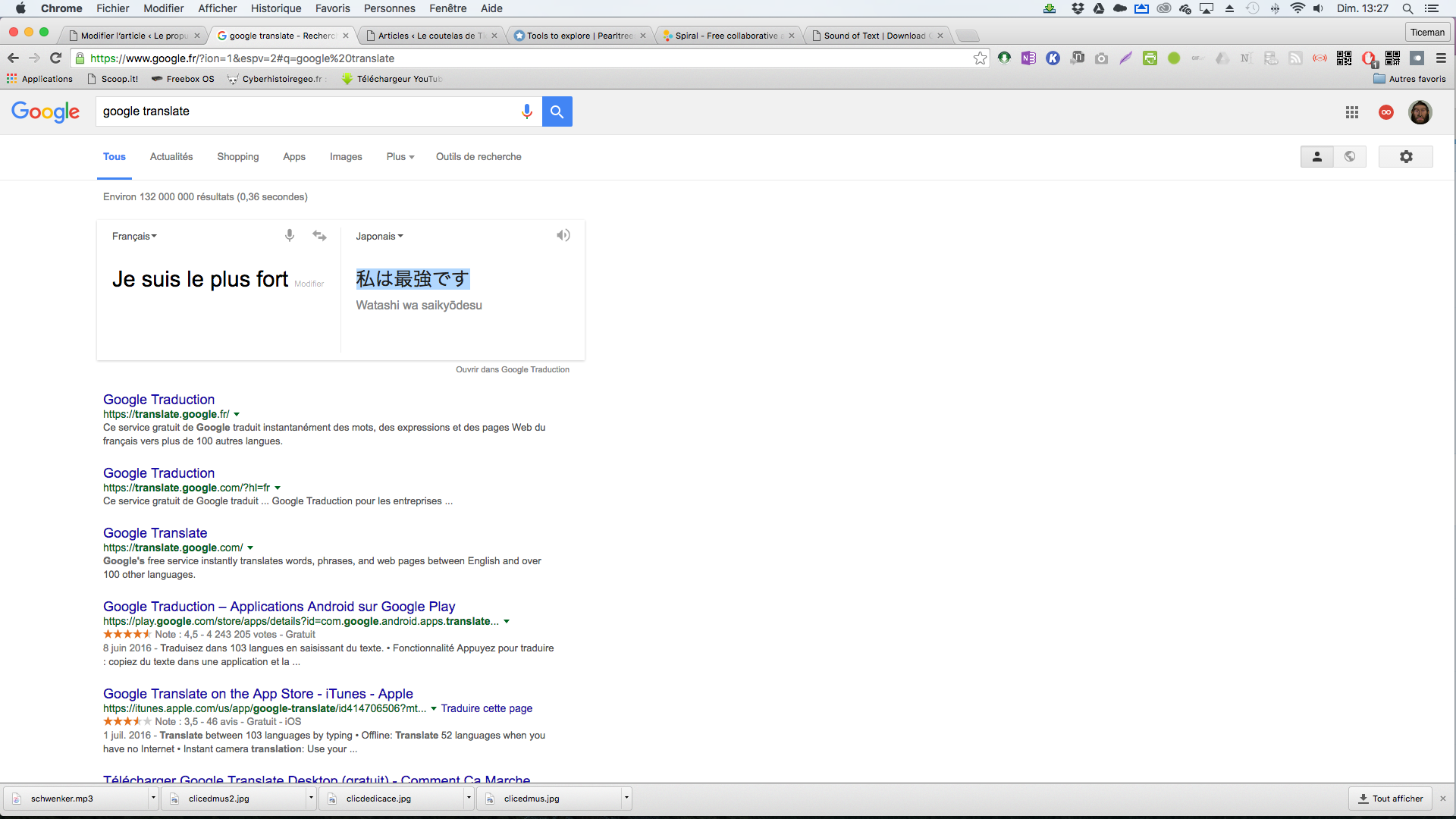Open the Wi-Fi menu bar icon
The height and width of the screenshot is (819, 1456).
1298,8
